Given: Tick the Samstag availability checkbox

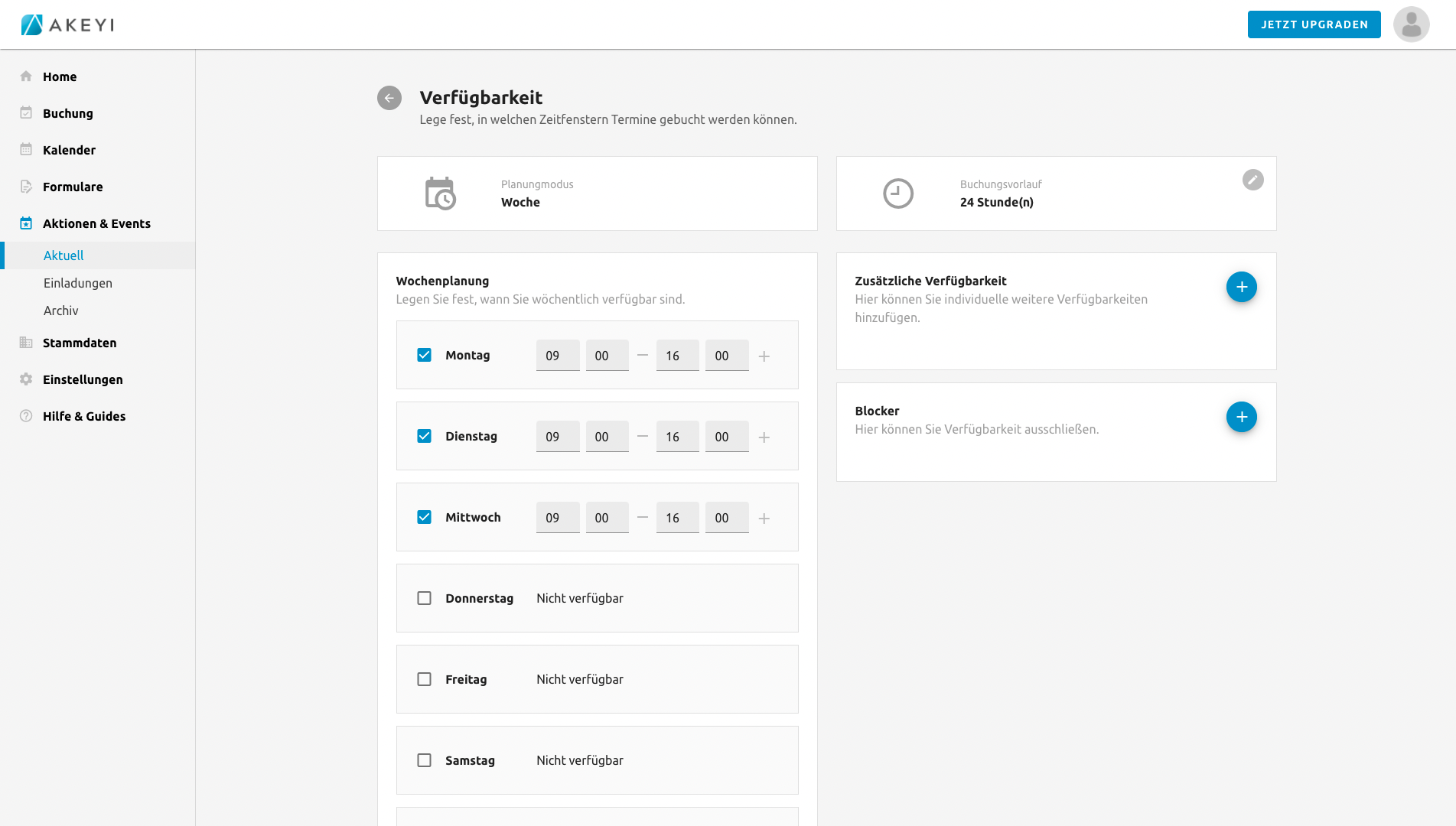Looking at the screenshot, I should click(x=424, y=760).
